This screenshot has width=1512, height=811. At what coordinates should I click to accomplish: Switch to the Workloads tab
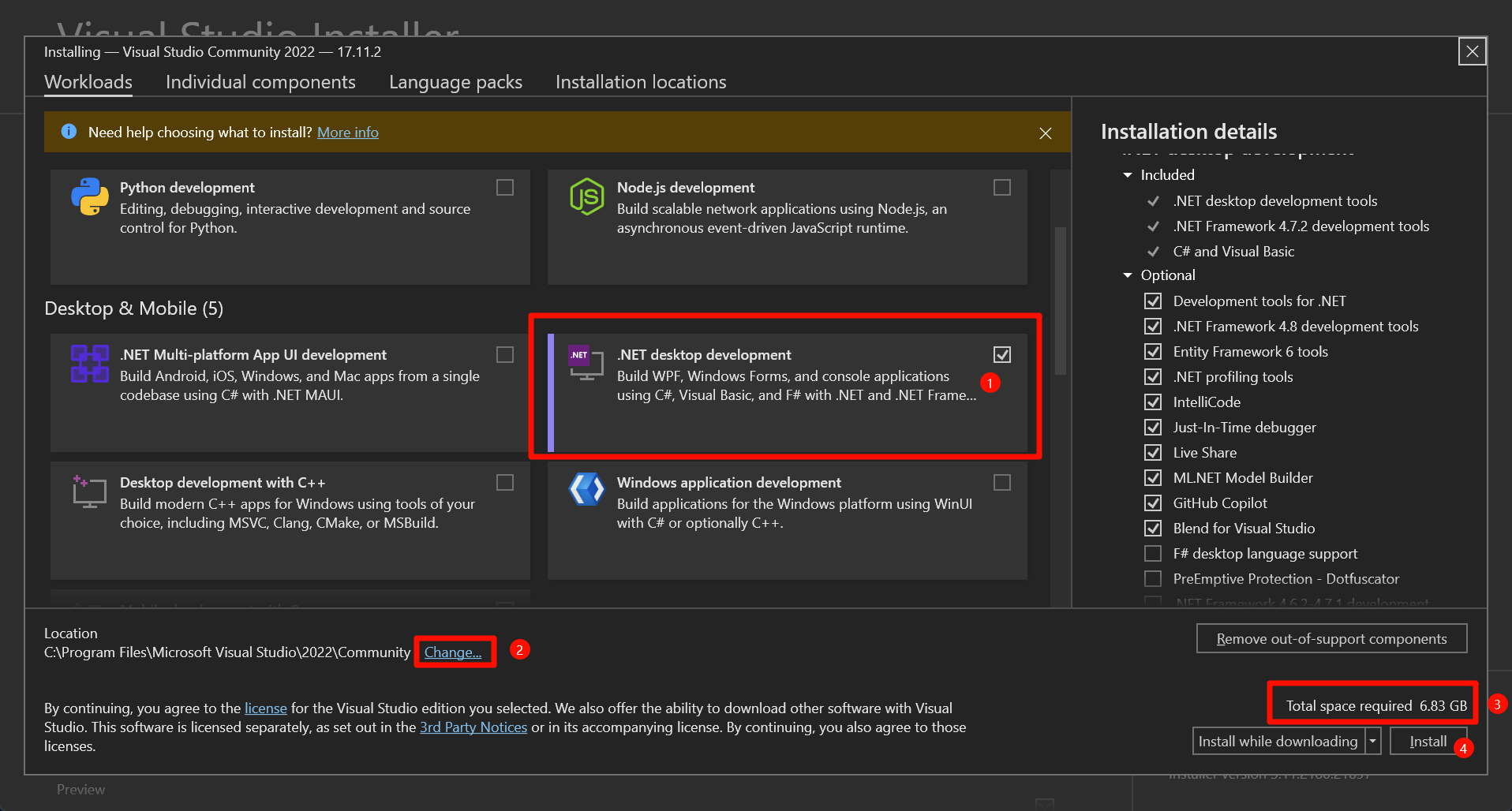pos(88,82)
